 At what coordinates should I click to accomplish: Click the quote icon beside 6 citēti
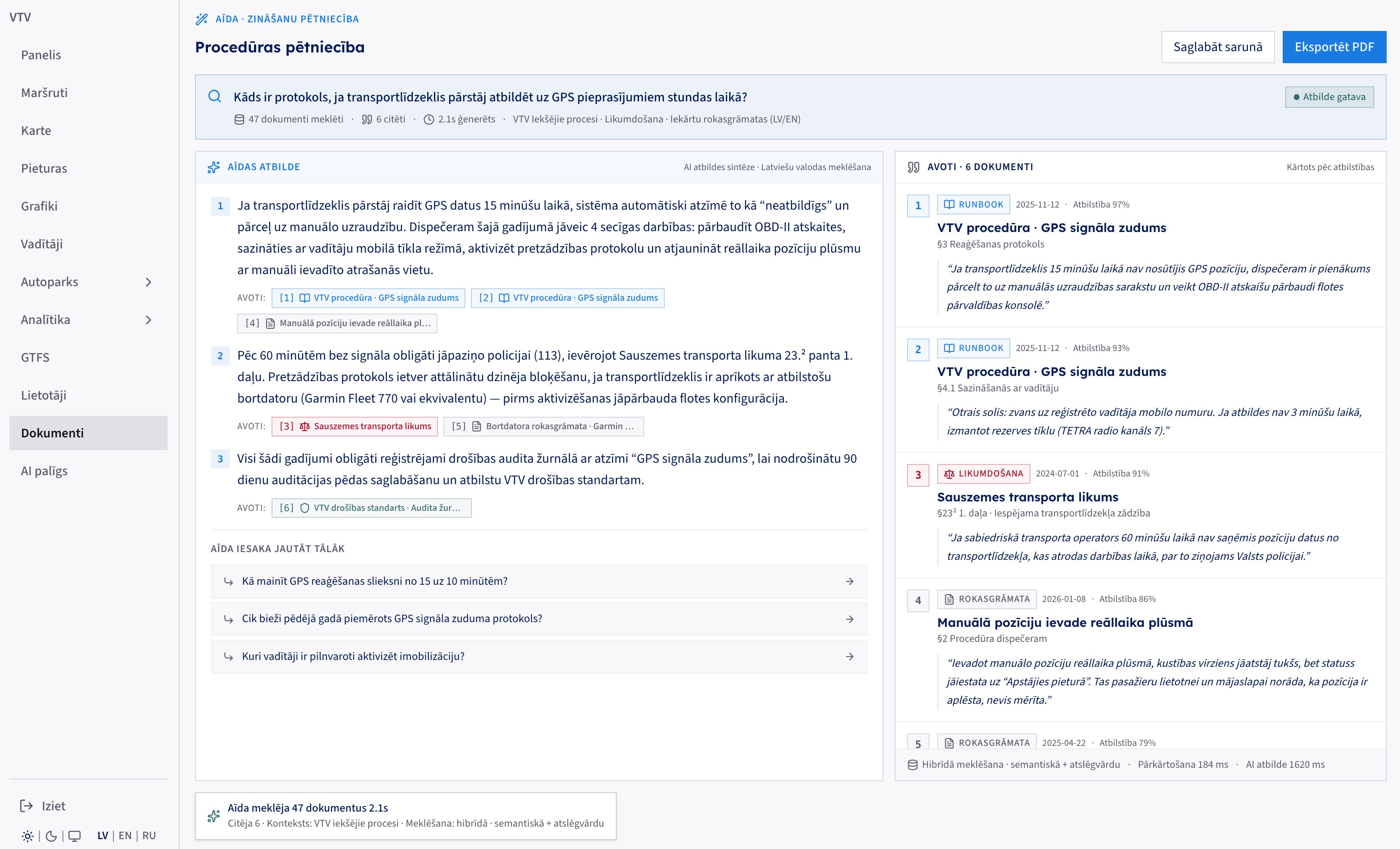pyautogui.click(x=367, y=119)
